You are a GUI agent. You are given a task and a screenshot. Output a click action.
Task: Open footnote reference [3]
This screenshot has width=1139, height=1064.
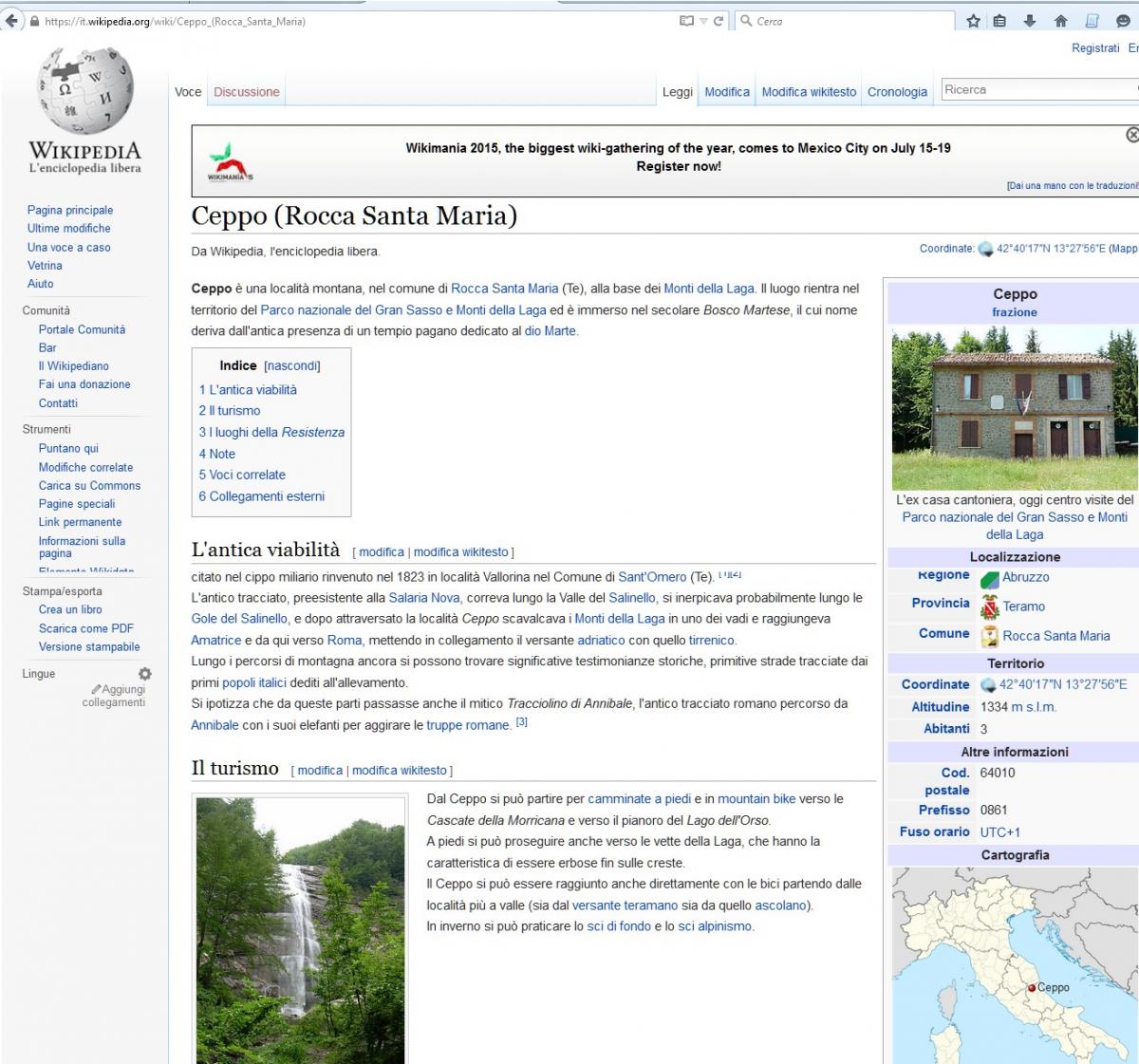tap(521, 722)
